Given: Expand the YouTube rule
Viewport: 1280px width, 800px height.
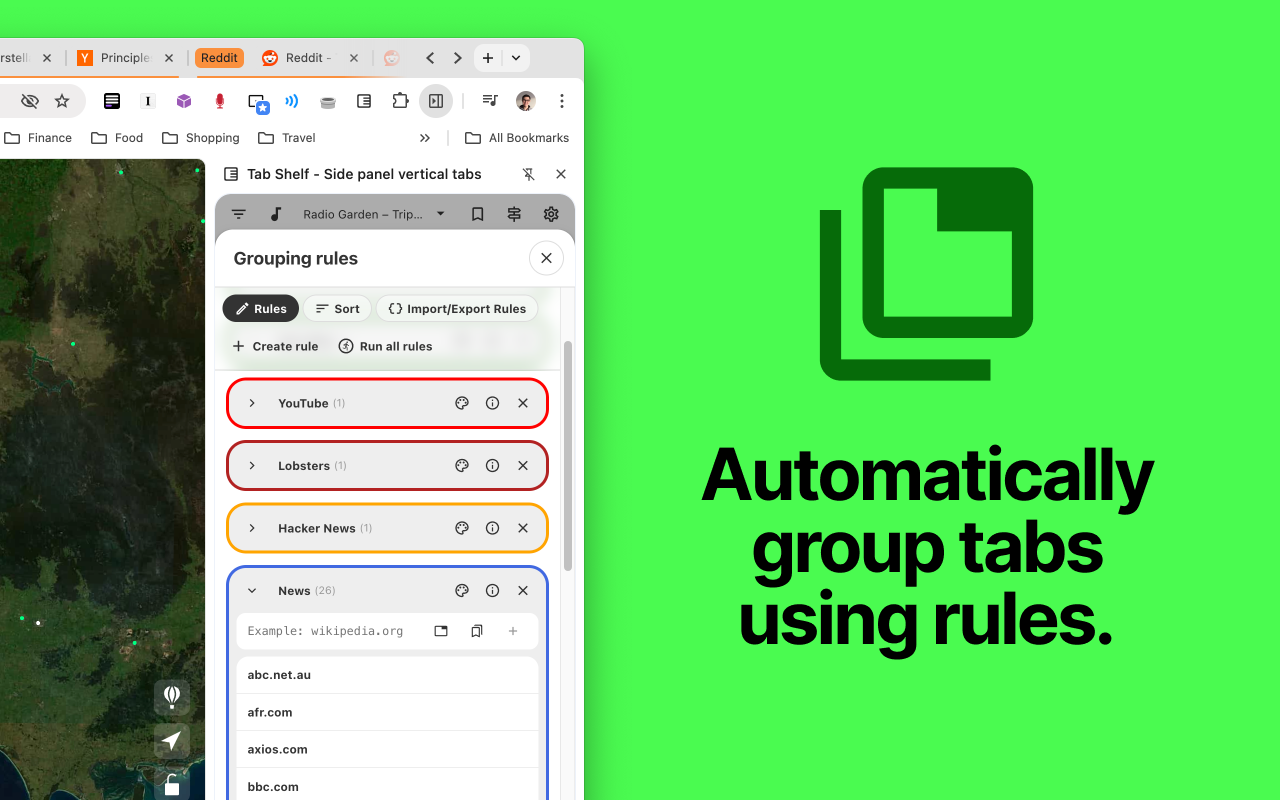Looking at the screenshot, I should [252, 403].
